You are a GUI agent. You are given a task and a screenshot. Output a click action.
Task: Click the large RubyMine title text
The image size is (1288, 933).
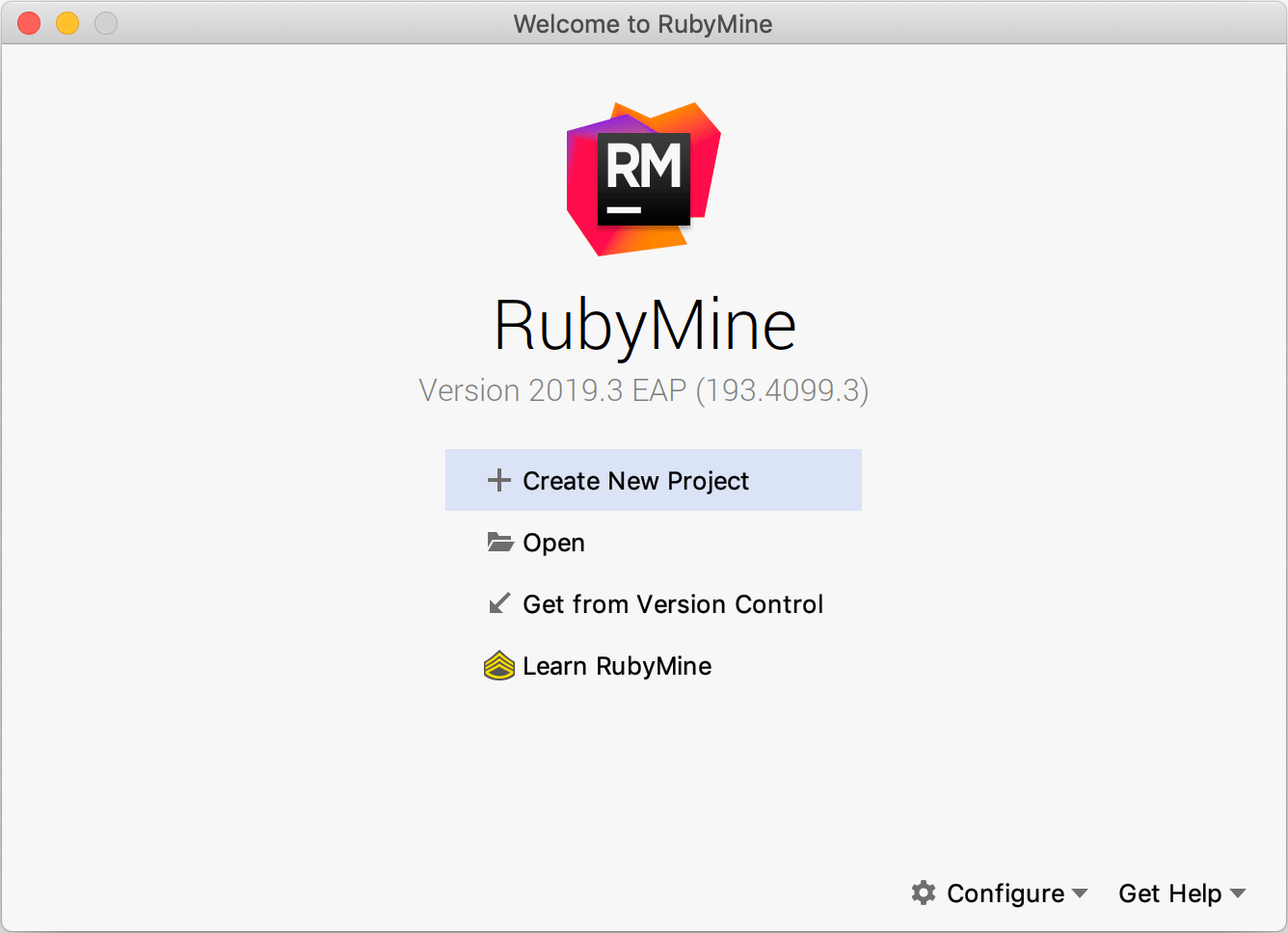644,325
